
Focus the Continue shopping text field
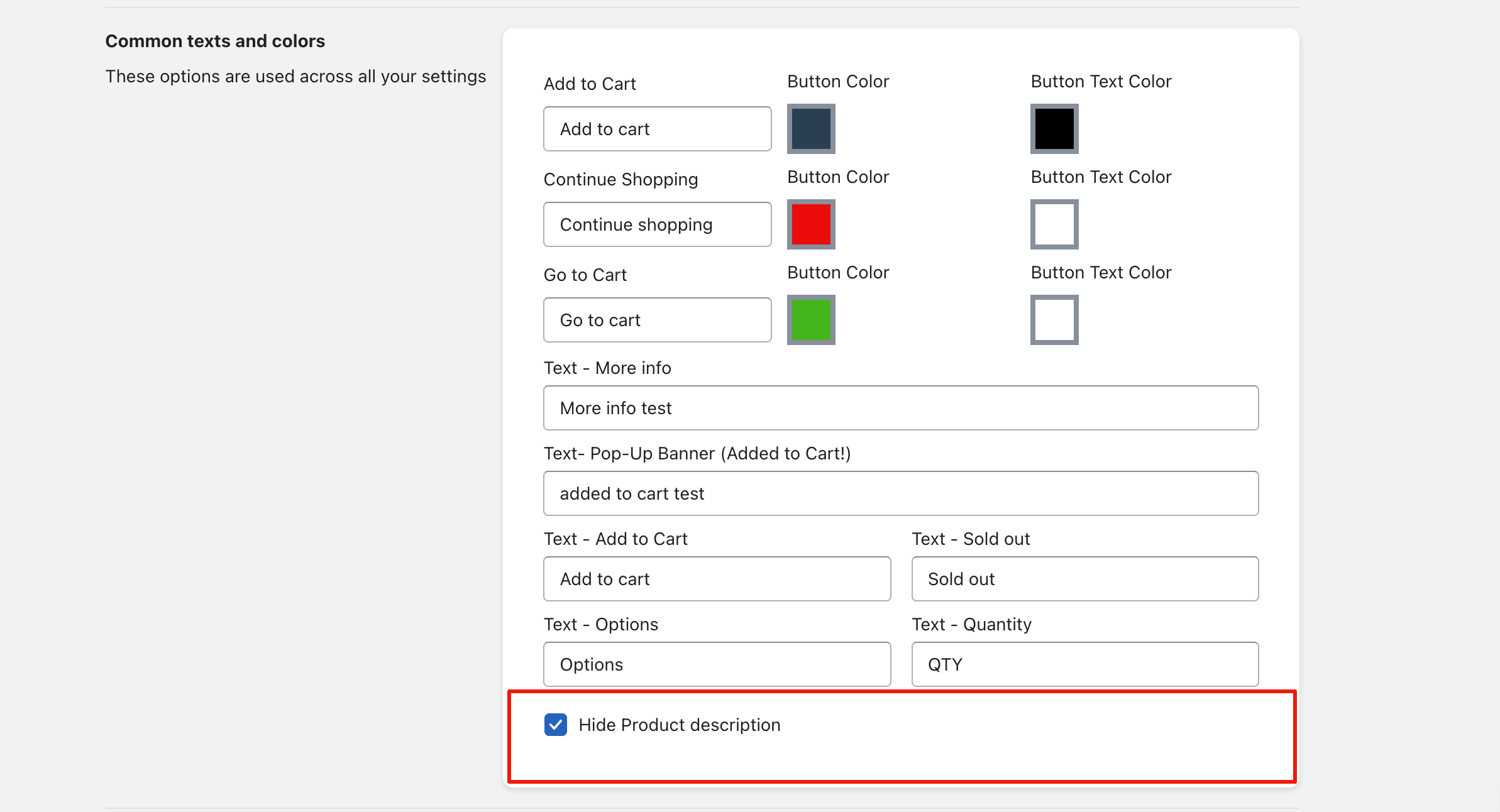click(657, 224)
